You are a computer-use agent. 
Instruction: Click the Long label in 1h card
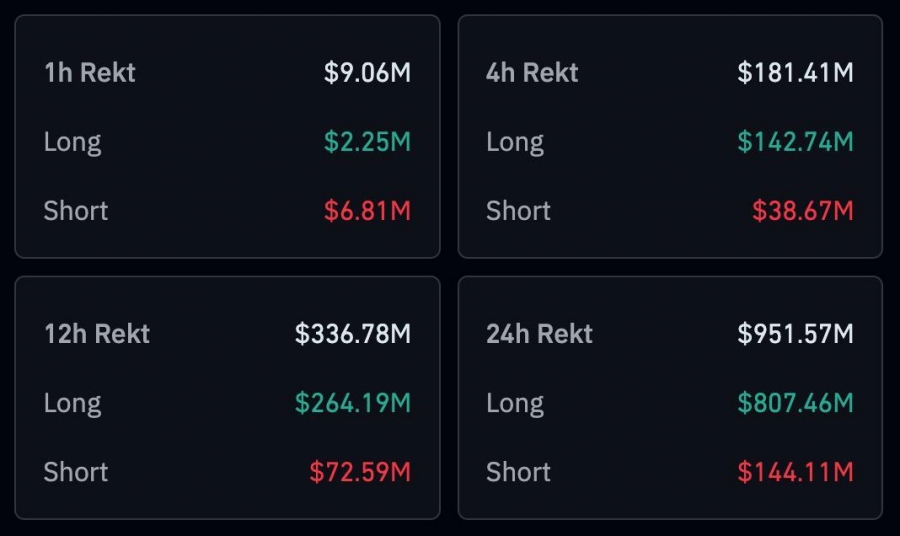pos(73,143)
